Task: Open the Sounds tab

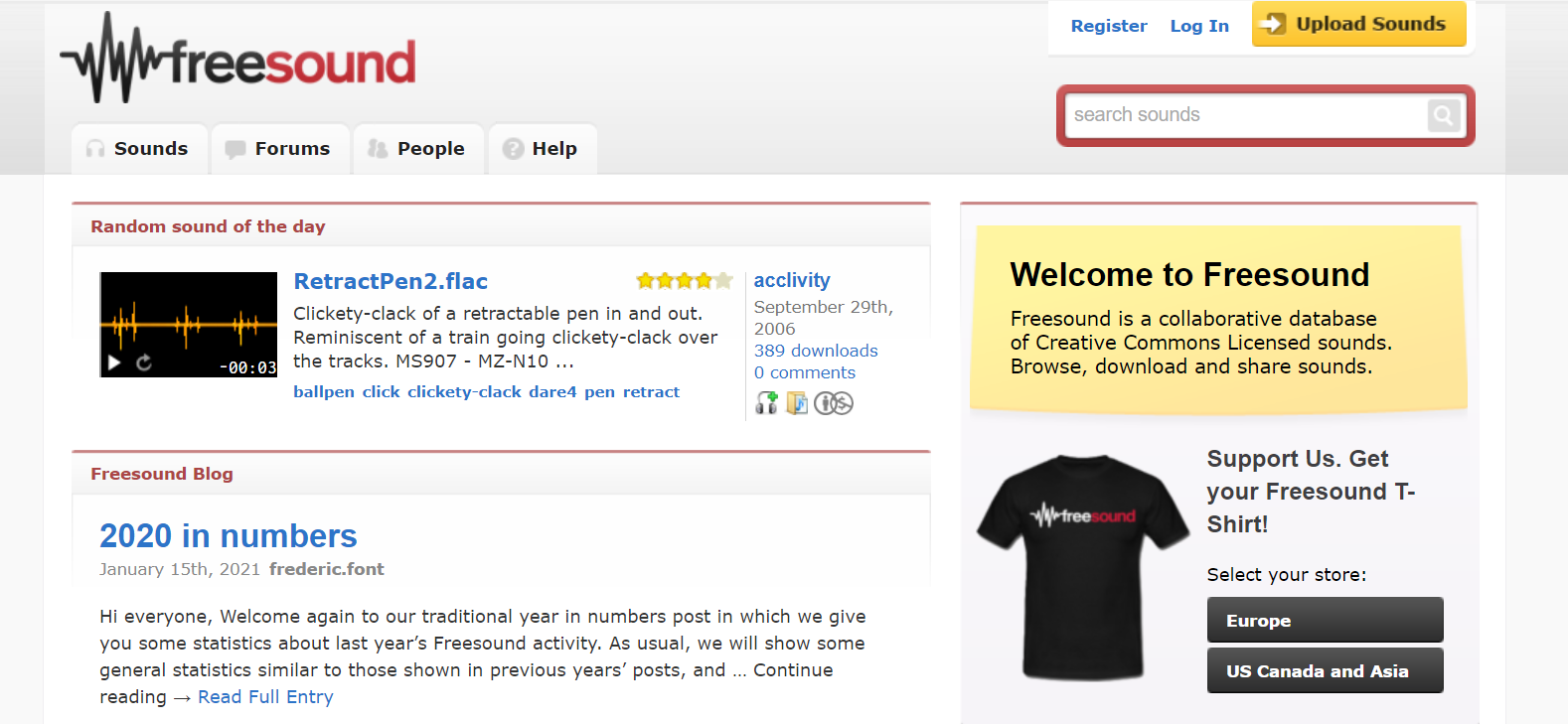Action: pos(139,149)
